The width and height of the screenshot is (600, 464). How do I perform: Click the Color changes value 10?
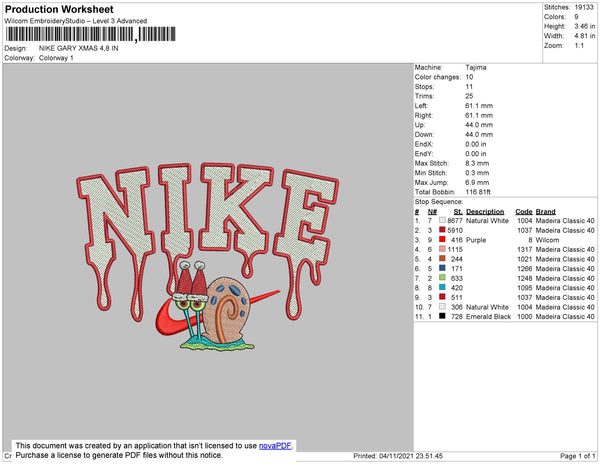(x=469, y=77)
